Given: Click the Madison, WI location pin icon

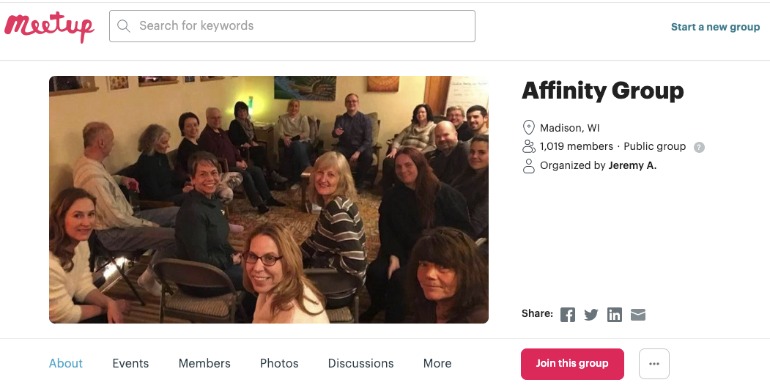Looking at the screenshot, I should click(528, 128).
